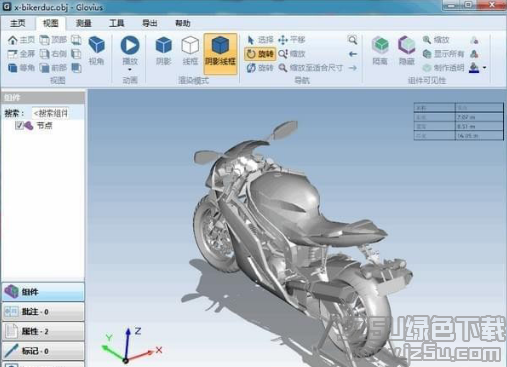Click the lower 旋转 spin tool
The height and width of the screenshot is (367, 507).
coord(260,68)
